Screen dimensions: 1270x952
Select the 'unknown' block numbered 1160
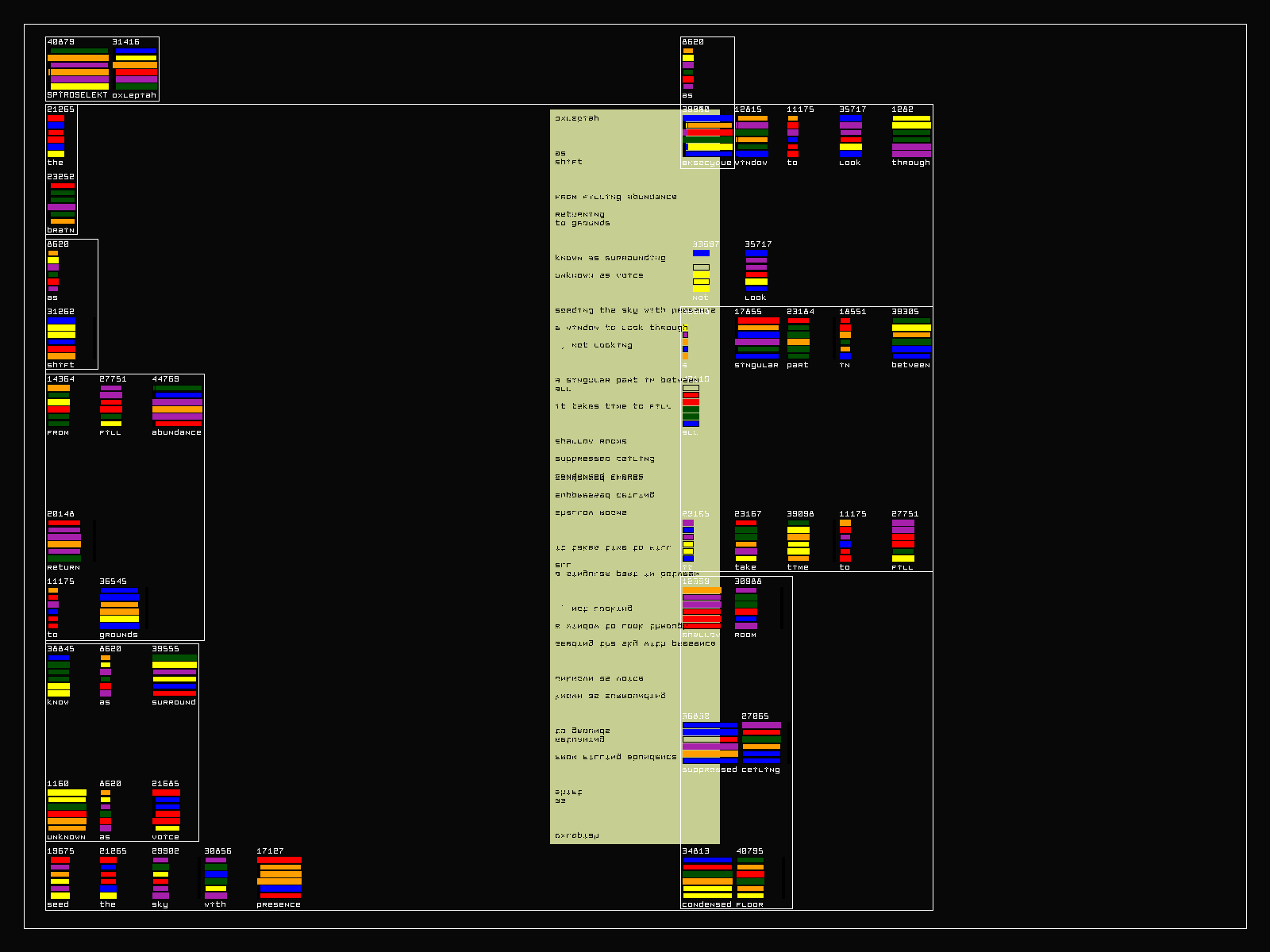67,810
